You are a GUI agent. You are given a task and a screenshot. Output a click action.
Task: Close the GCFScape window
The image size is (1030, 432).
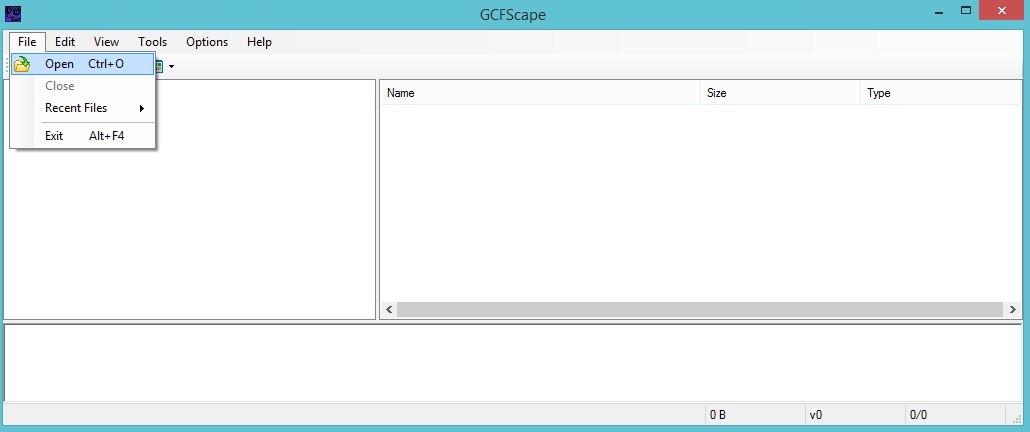[1002, 11]
